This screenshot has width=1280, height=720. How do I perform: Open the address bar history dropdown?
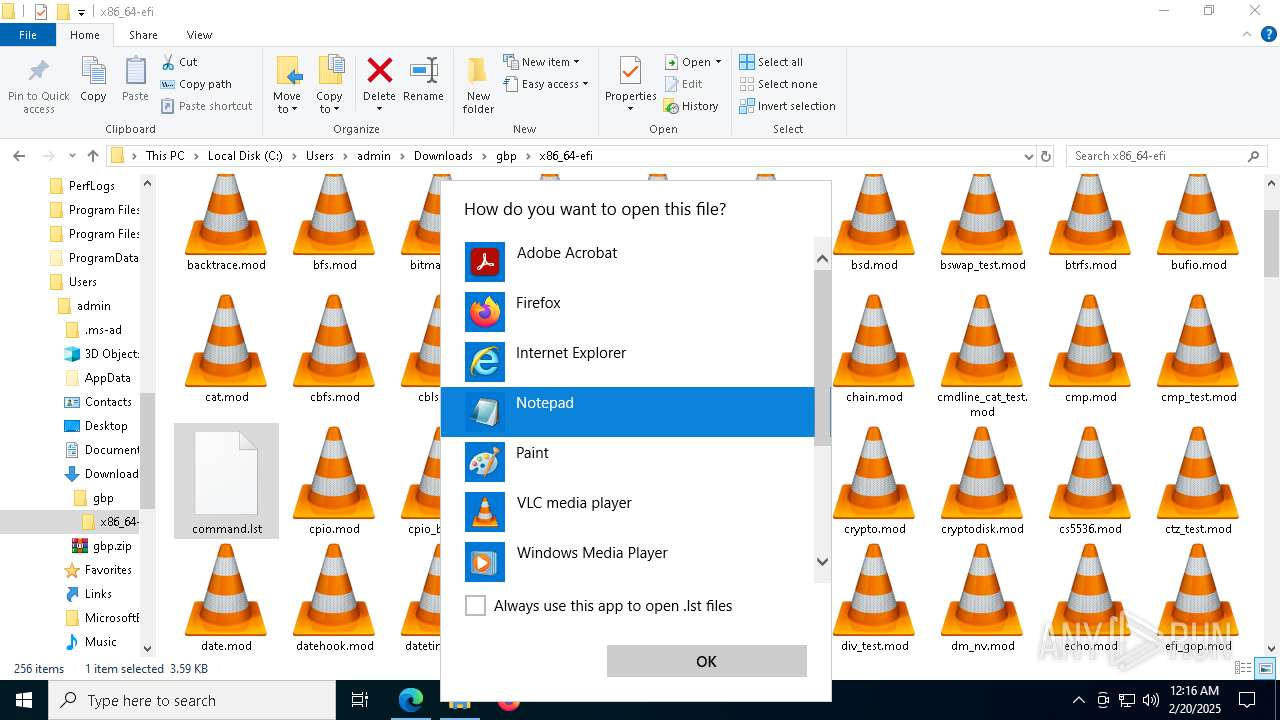1028,156
